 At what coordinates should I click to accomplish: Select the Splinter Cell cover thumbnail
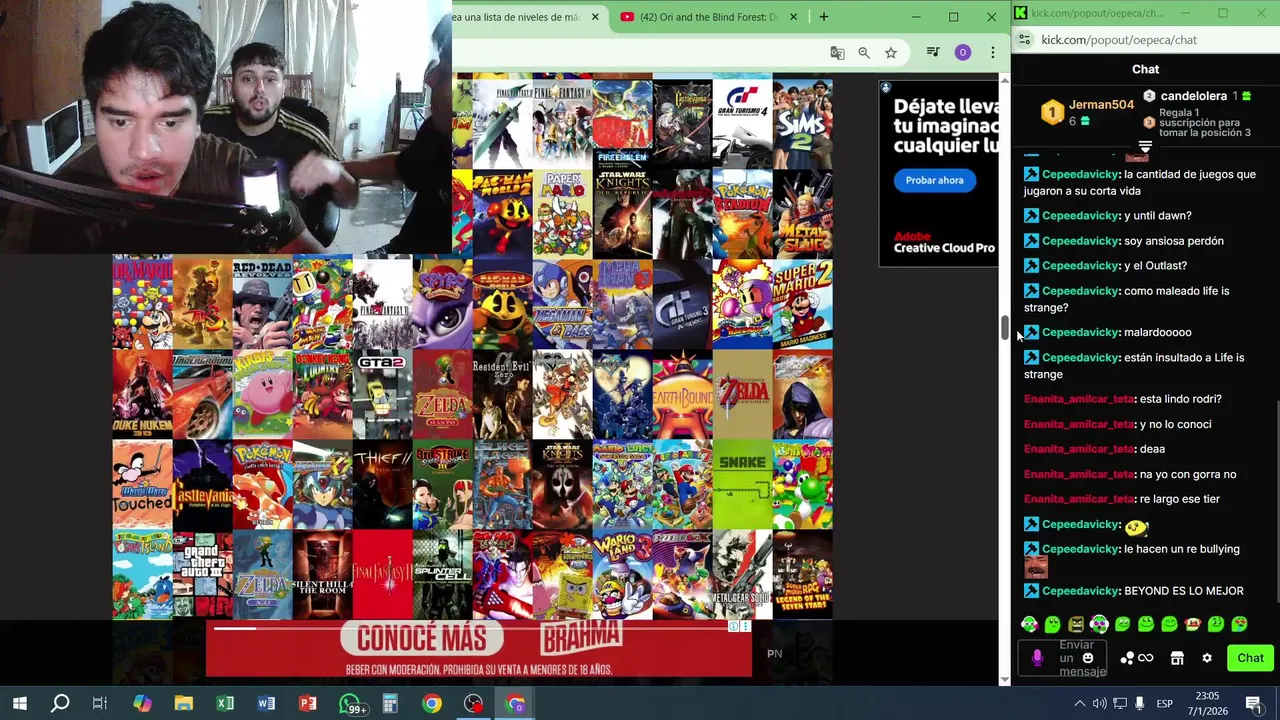(442, 575)
